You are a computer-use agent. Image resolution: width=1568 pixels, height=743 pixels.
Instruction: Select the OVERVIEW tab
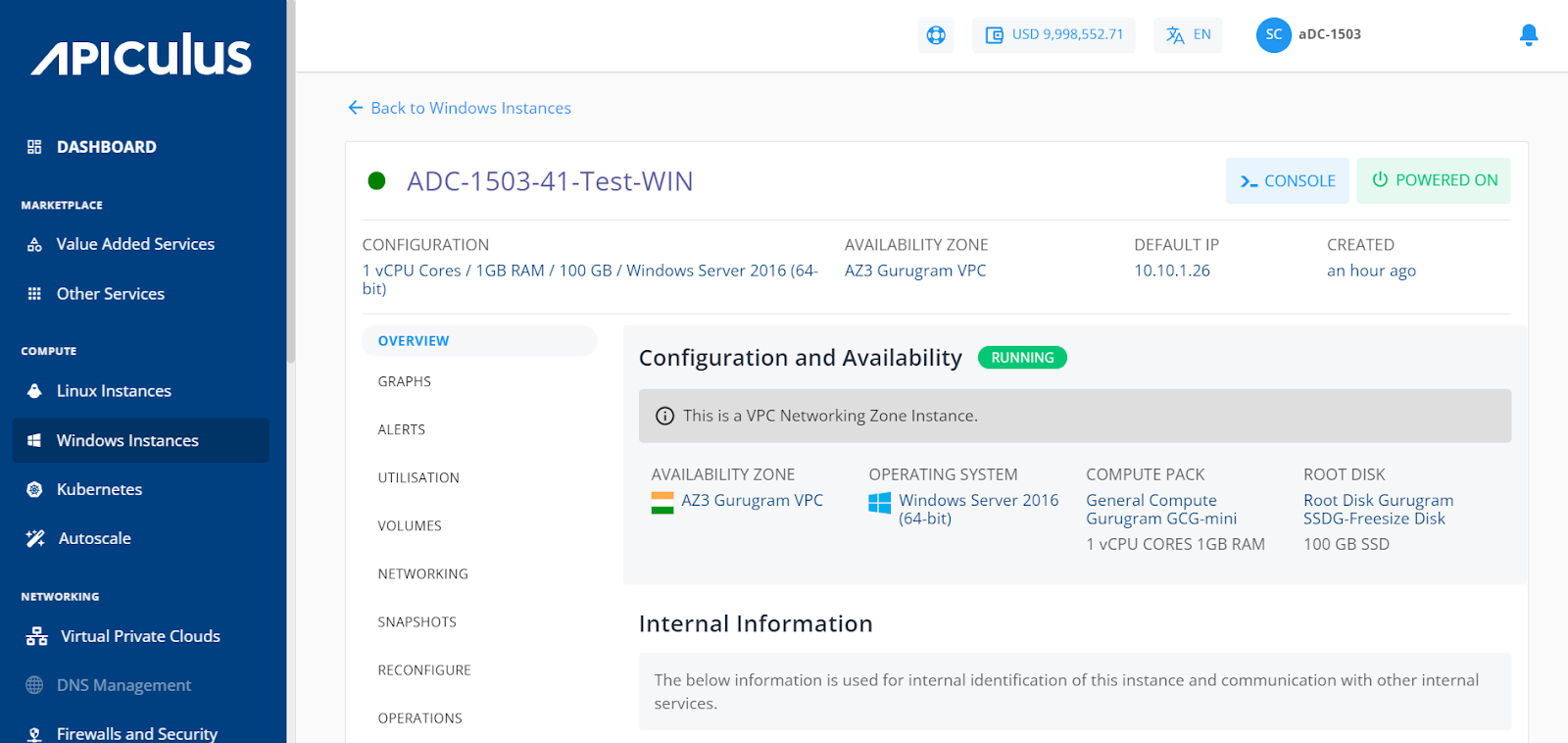[x=479, y=341]
